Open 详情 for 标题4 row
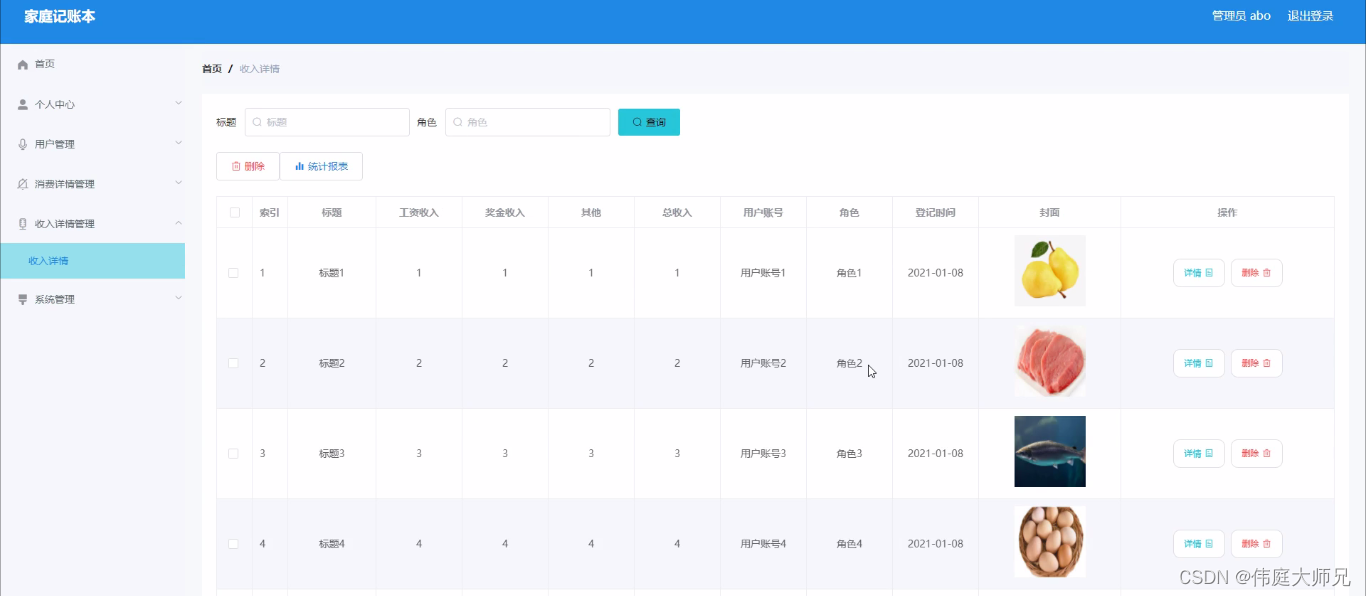Screen dimensions: 1366x596 [x=1199, y=544]
